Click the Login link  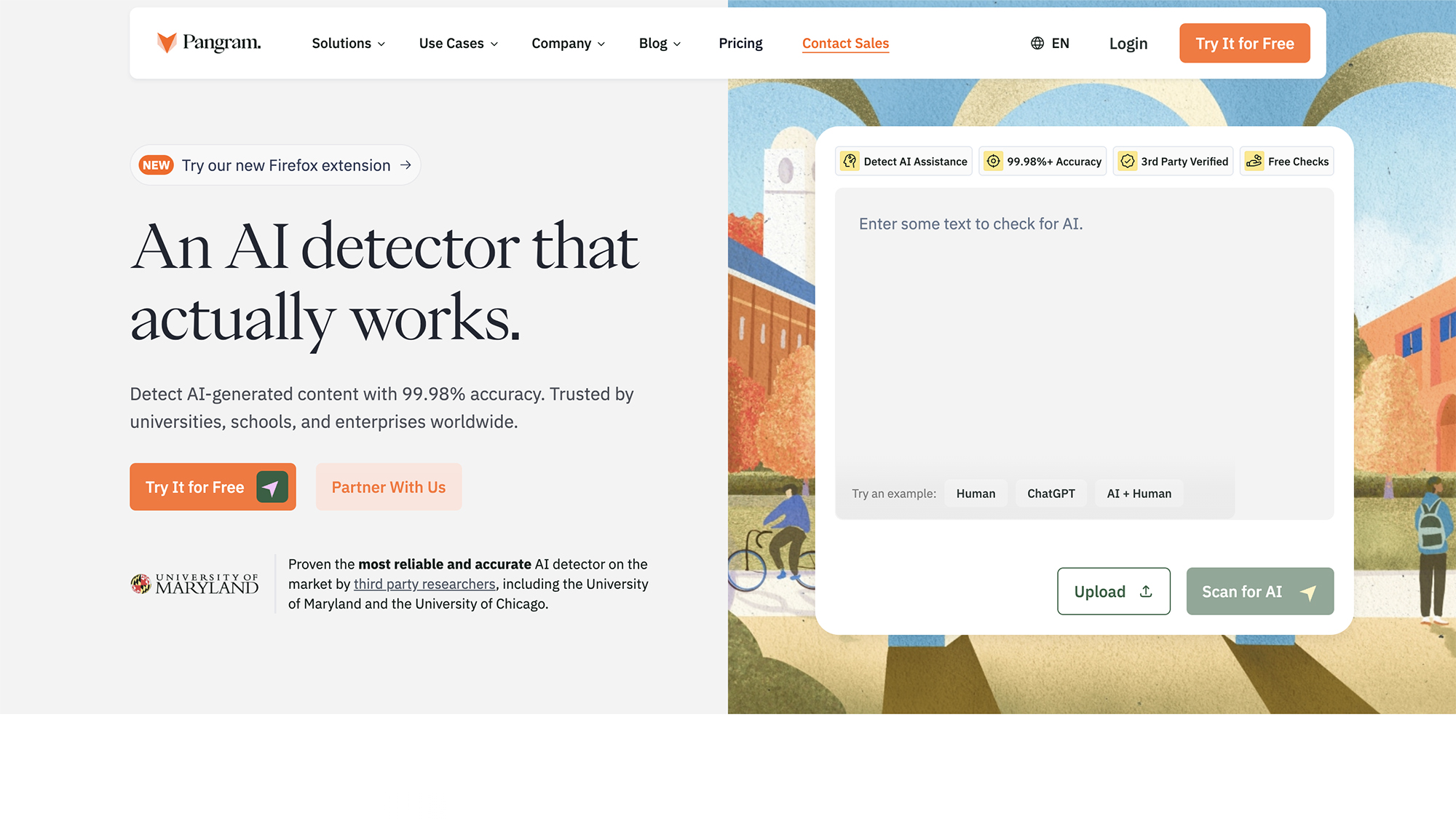pos(1128,44)
